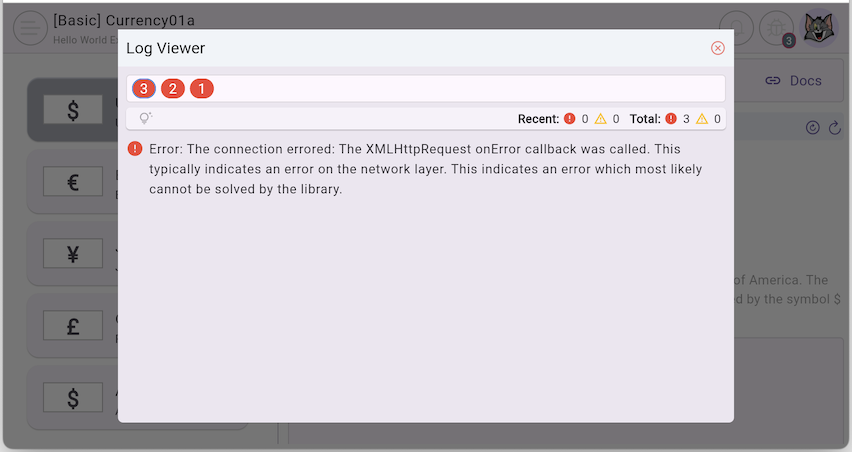Viewport: 852px width, 452px height.
Task: Click the Recent errors red icon
Action: pos(569,119)
